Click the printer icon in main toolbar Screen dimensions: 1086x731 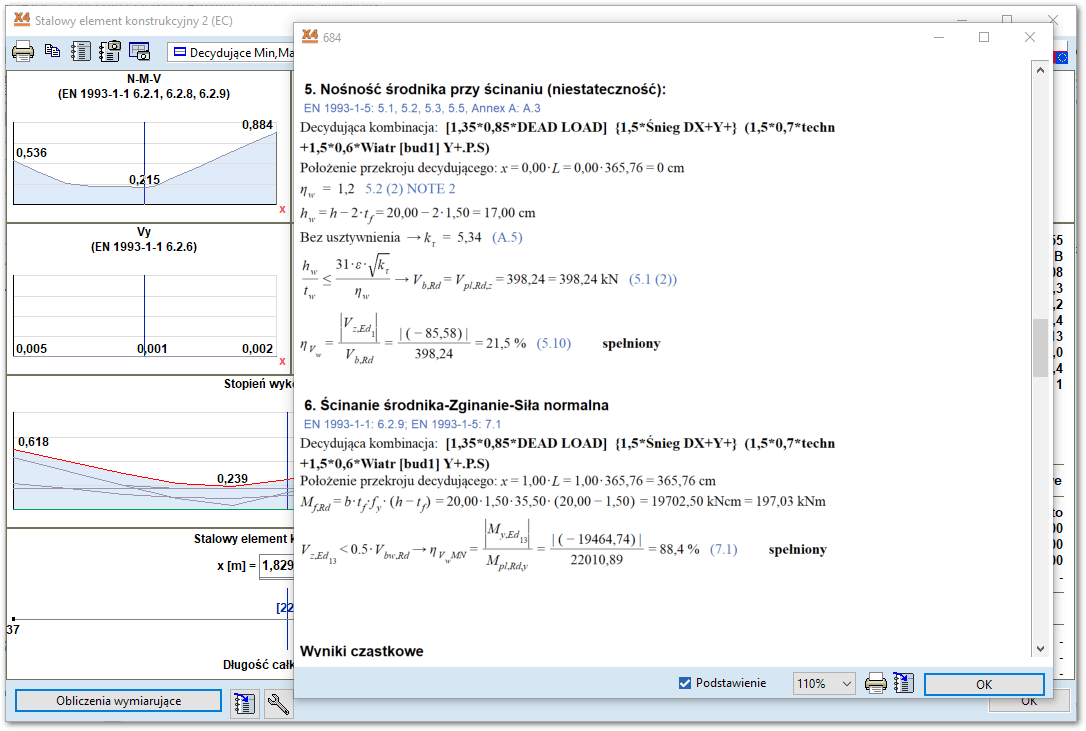tap(23, 51)
